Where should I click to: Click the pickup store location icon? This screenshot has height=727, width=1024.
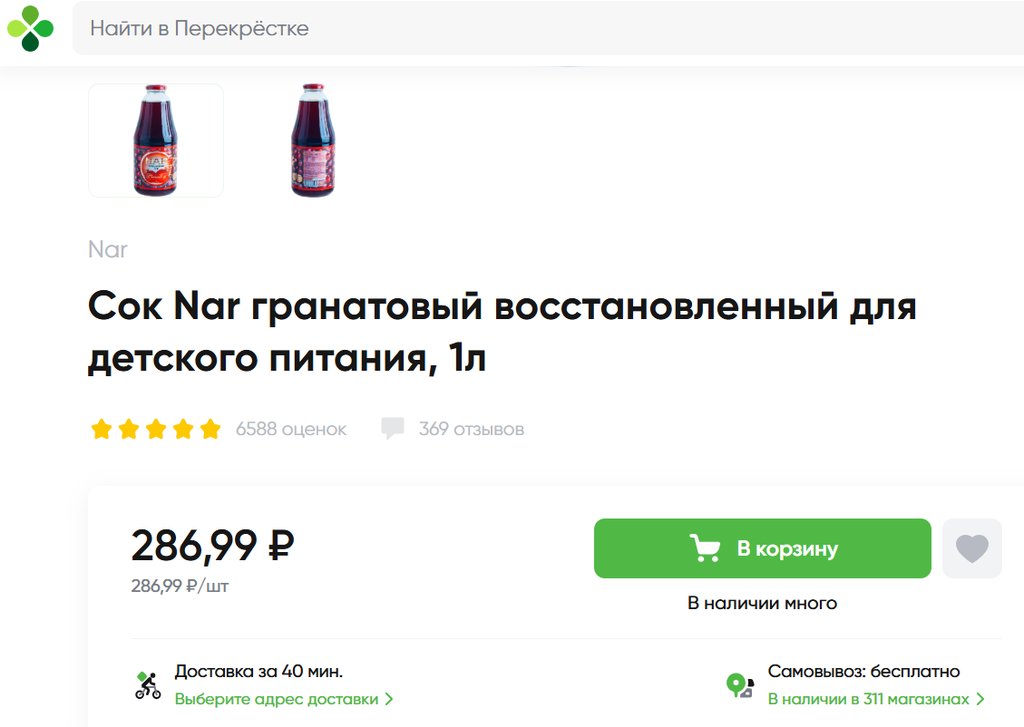[x=739, y=686]
